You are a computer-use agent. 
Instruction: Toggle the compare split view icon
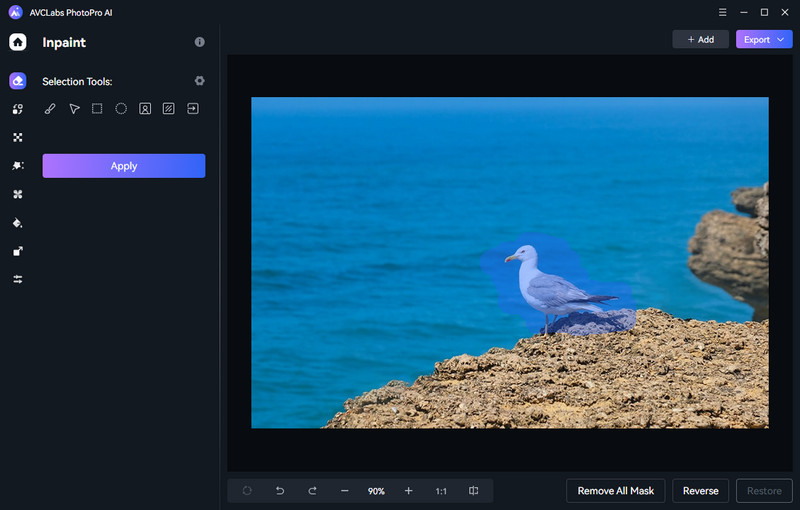(473, 491)
